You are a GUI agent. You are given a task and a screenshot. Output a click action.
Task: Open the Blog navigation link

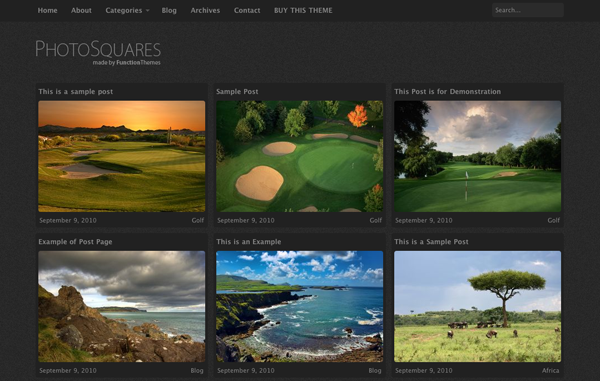(x=169, y=10)
